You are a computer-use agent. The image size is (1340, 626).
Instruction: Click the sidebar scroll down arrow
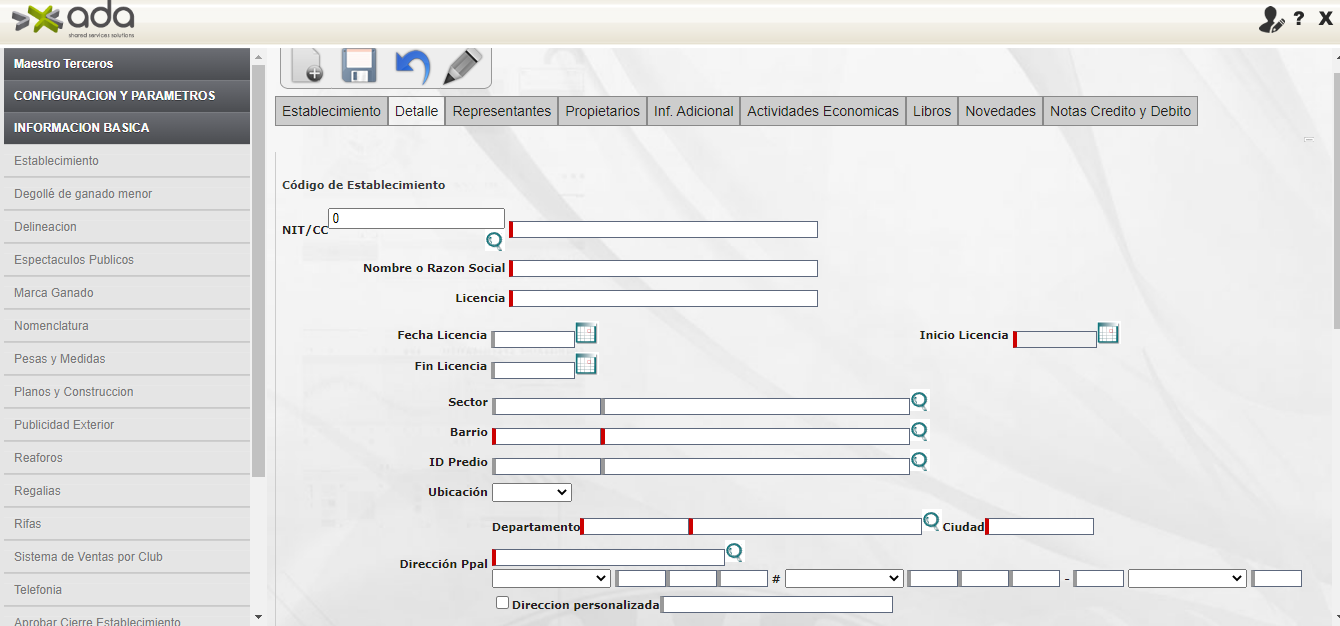point(258,617)
